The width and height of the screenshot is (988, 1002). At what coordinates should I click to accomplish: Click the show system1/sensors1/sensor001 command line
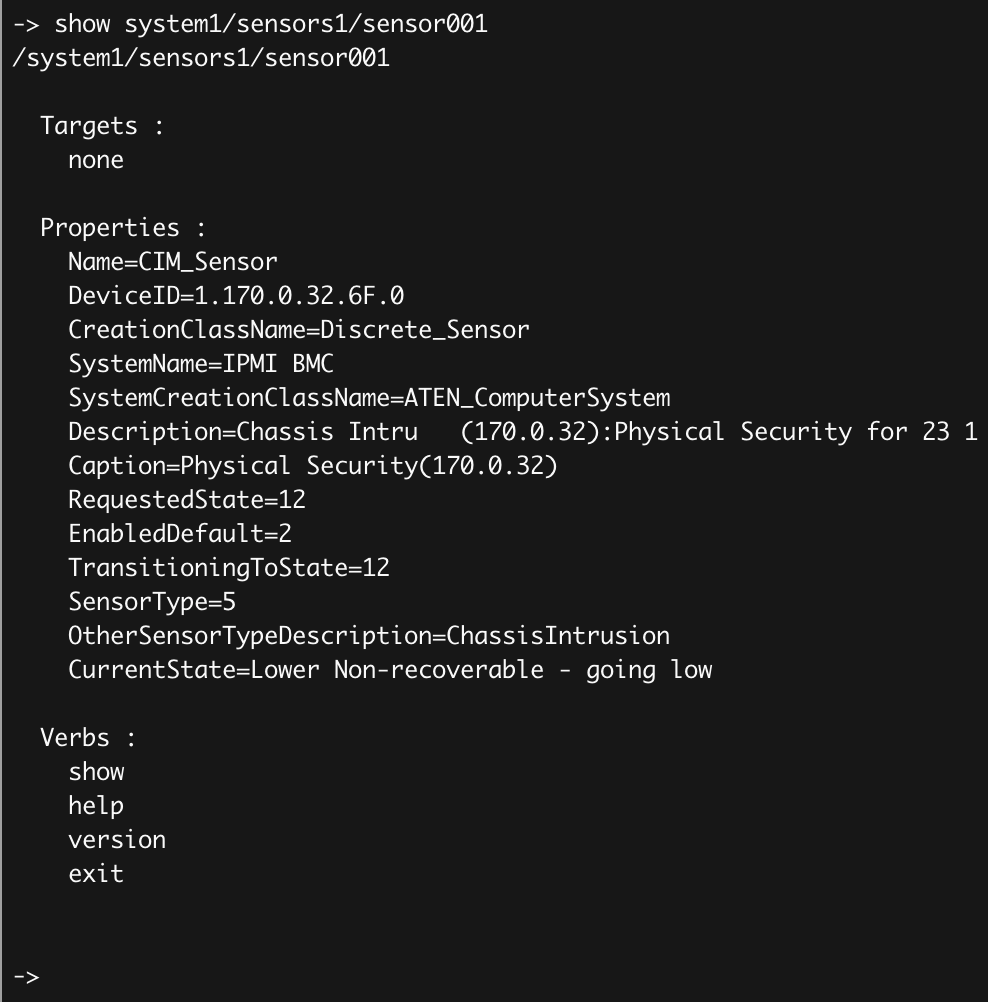tap(250, 24)
